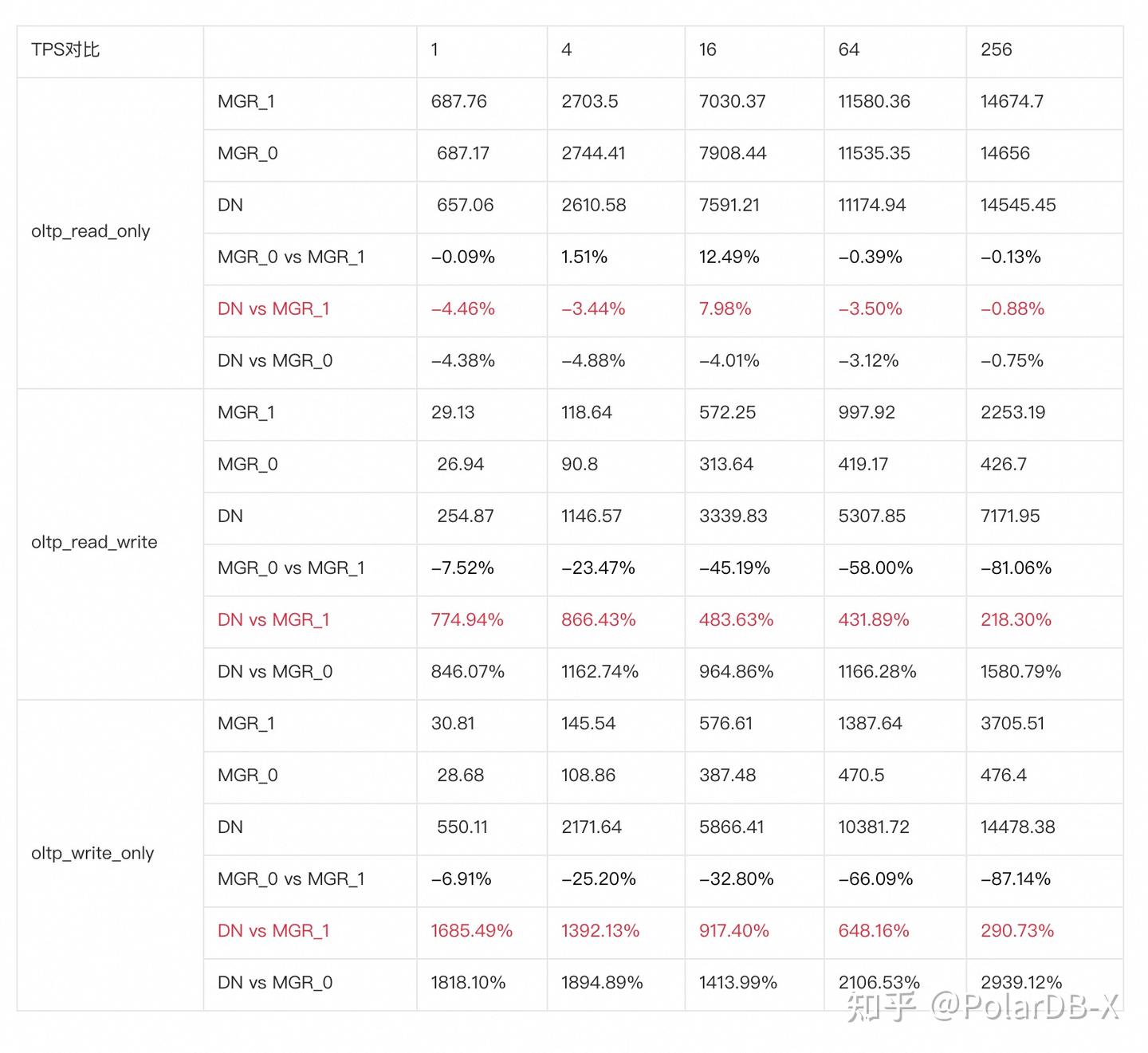Select the column header labeled 256
This screenshot has width=1148, height=1053.
996,50
